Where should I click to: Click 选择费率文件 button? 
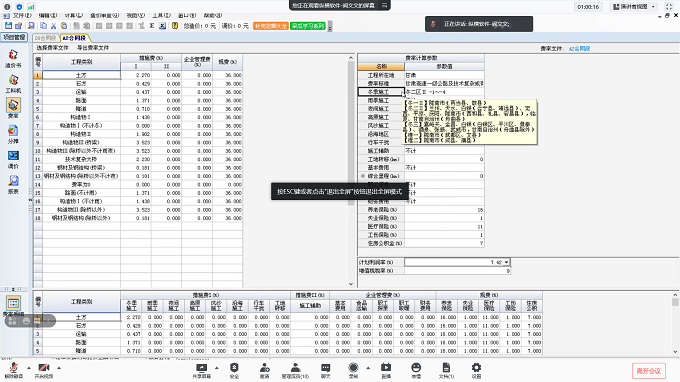tap(52, 48)
